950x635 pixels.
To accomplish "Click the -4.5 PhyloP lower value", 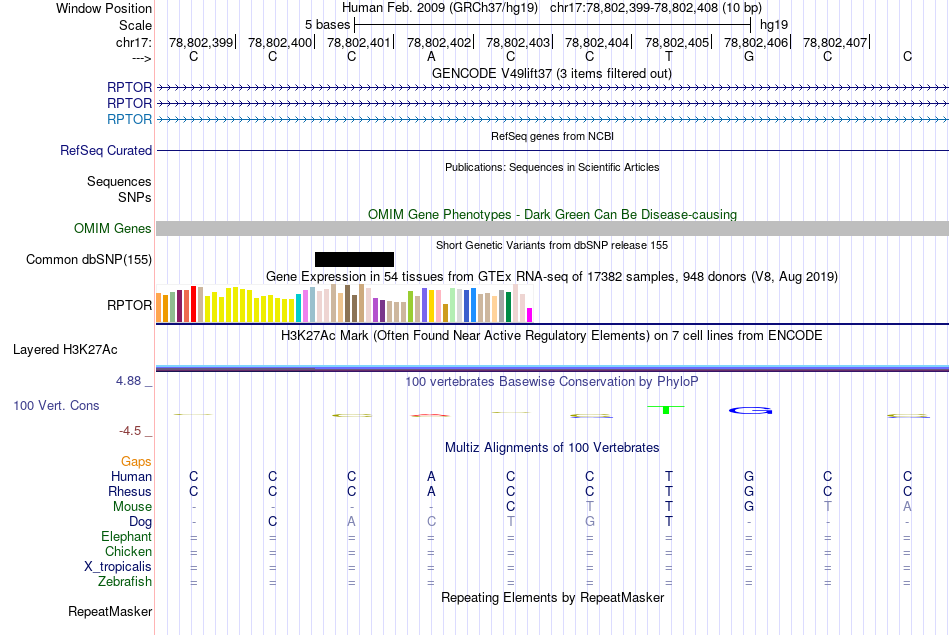I will pyautogui.click(x=130, y=431).
